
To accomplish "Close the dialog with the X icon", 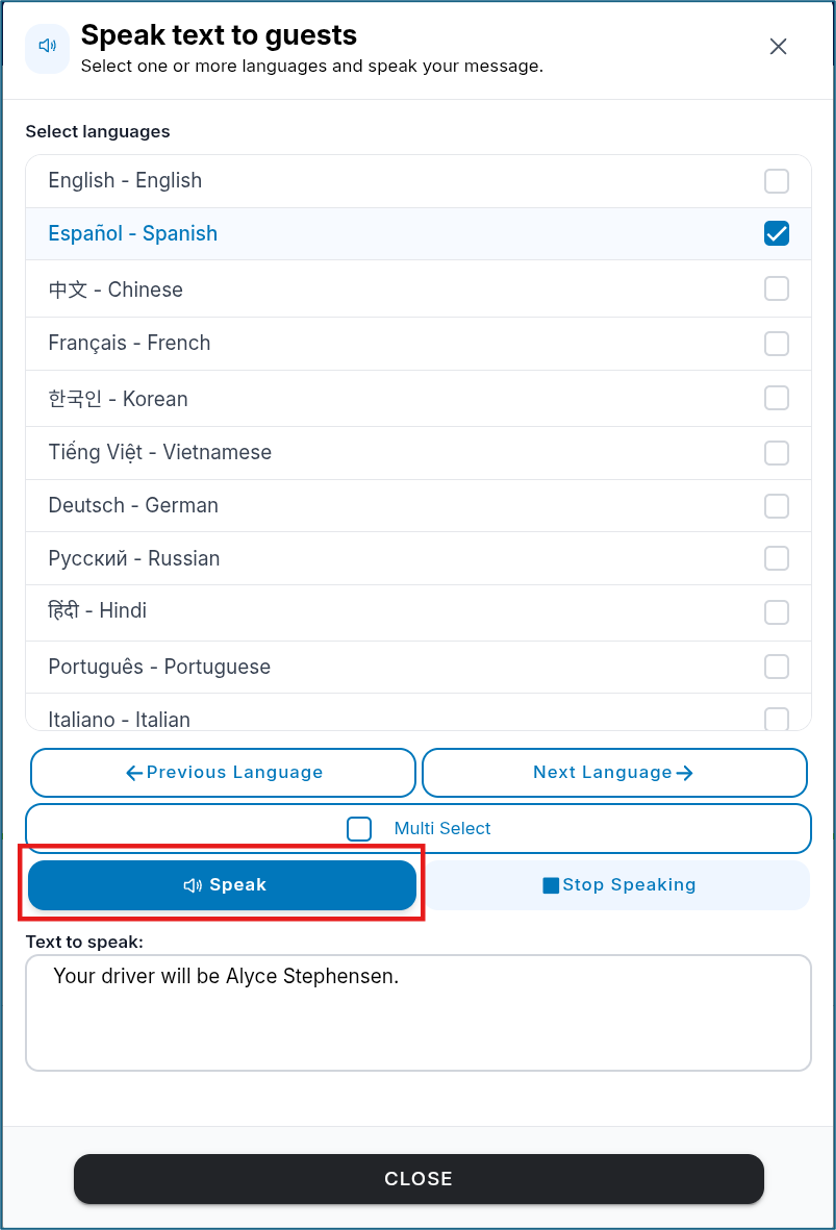I will (778, 46).
